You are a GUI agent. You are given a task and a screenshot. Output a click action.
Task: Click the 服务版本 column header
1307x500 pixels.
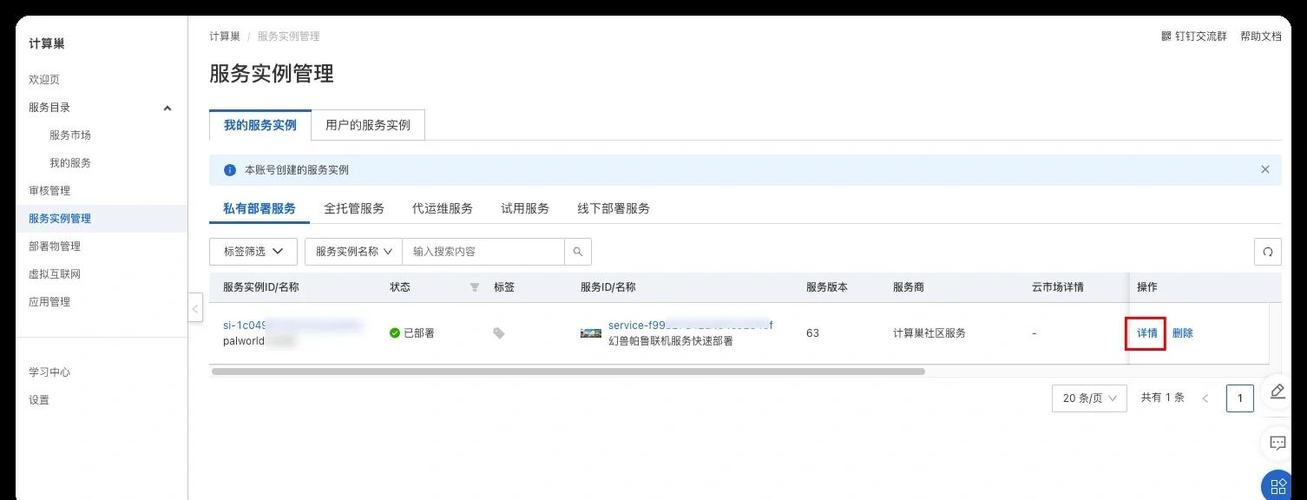coord(827,287)
